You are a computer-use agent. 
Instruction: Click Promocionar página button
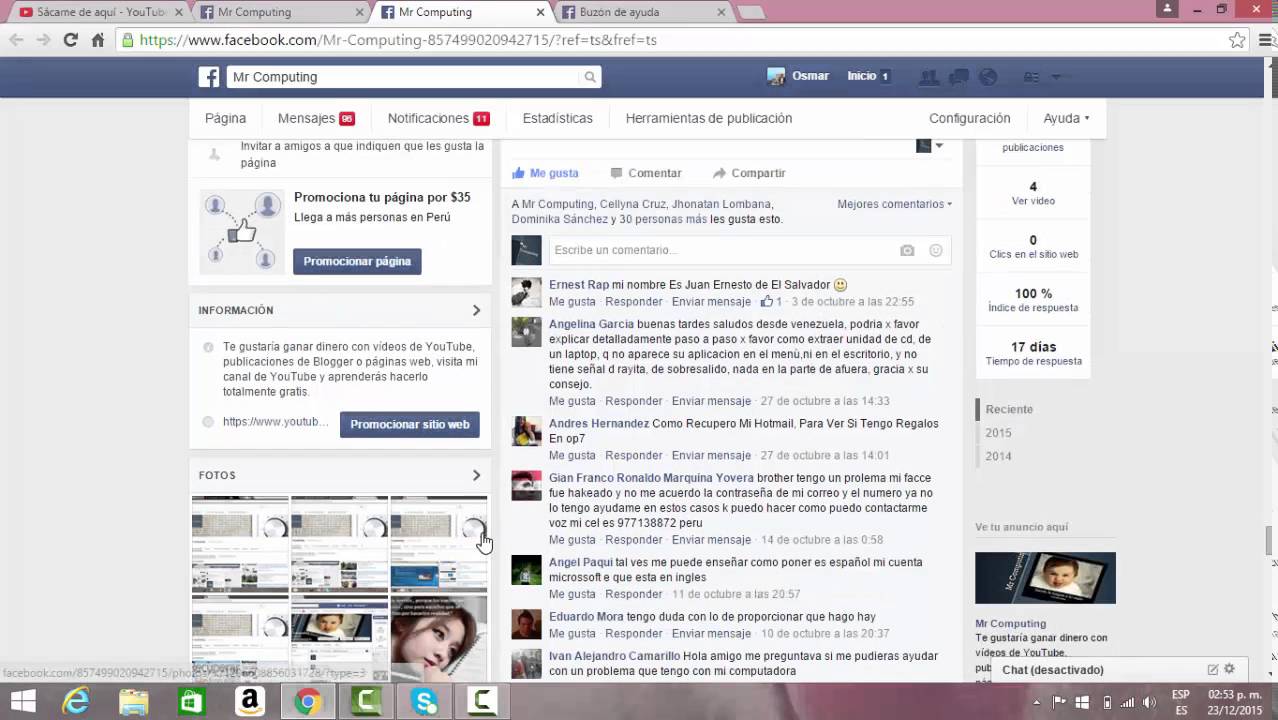357,261
